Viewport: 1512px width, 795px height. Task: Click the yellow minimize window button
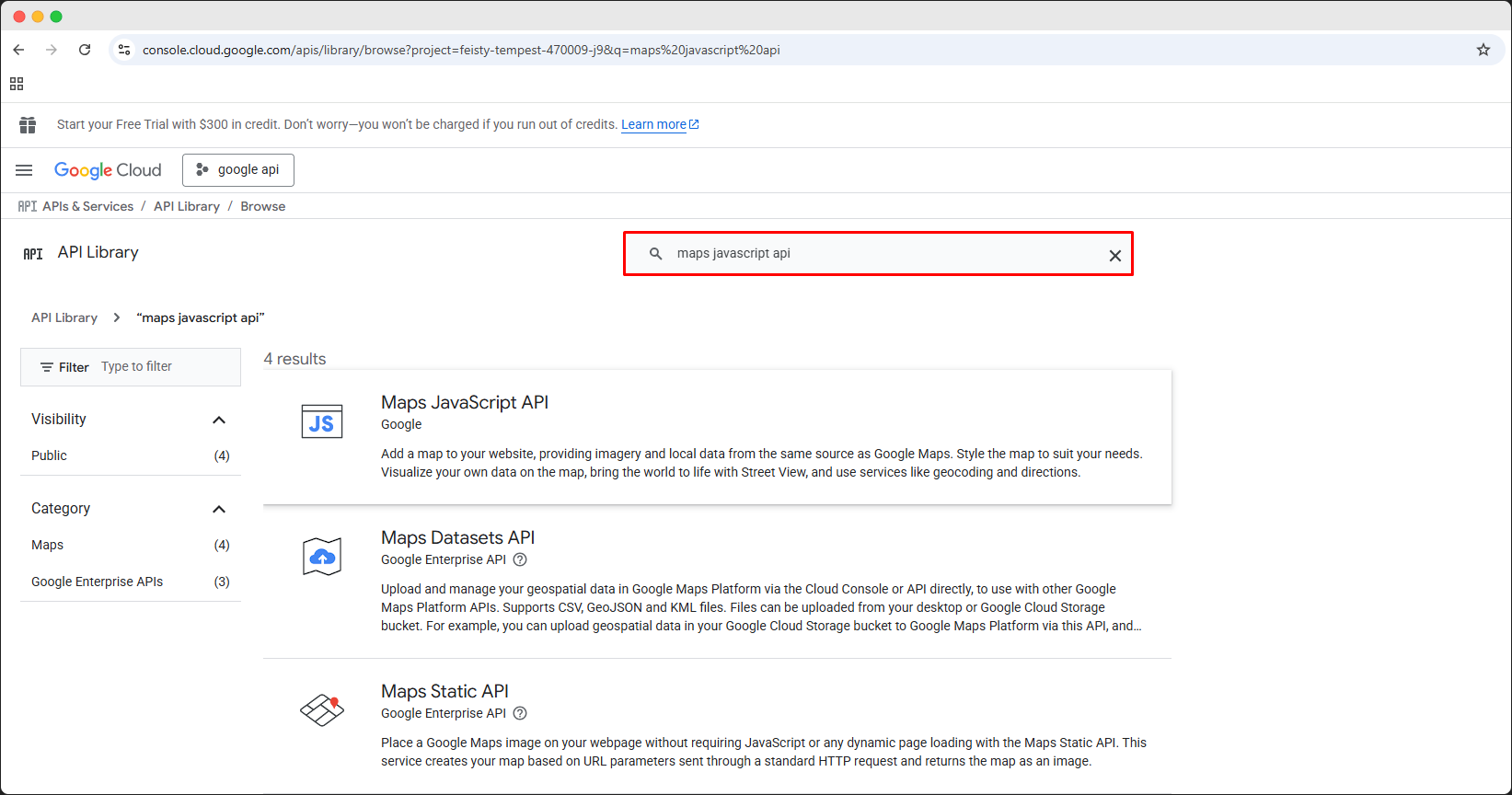pyautogui.click(x=38, y=17)
